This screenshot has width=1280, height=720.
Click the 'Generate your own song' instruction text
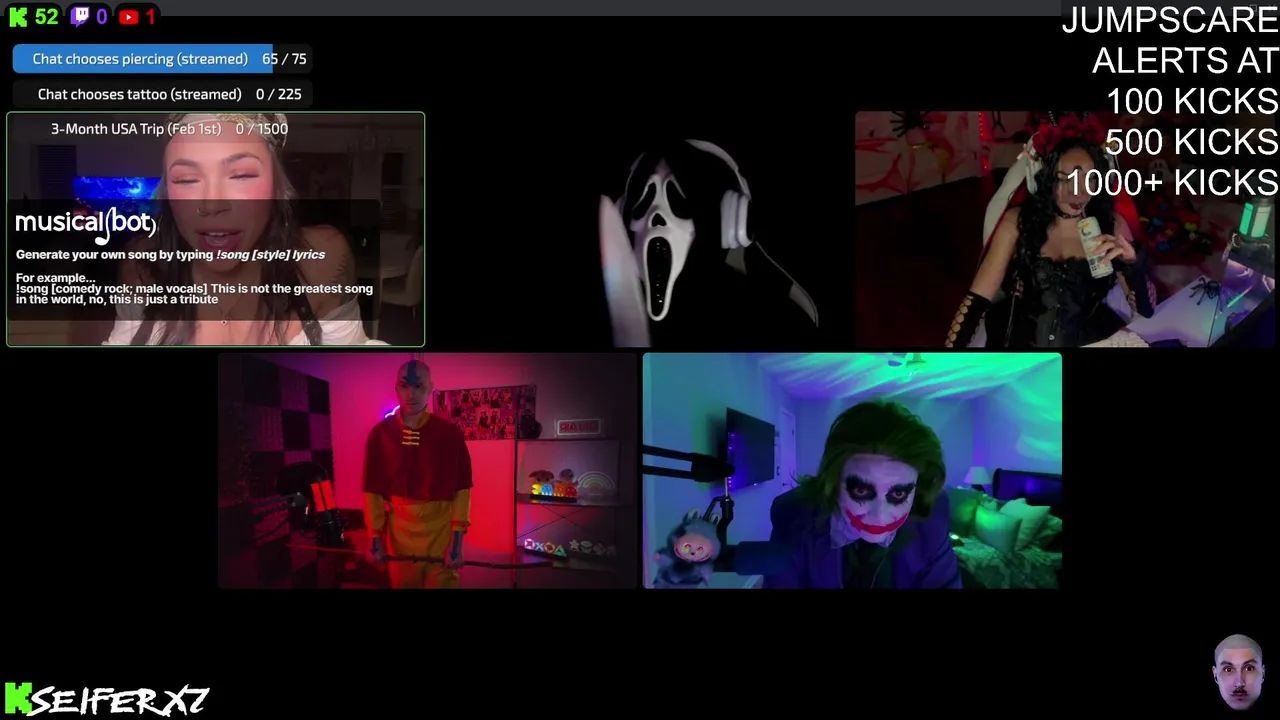pyautogui.click(x=170, y=255)
